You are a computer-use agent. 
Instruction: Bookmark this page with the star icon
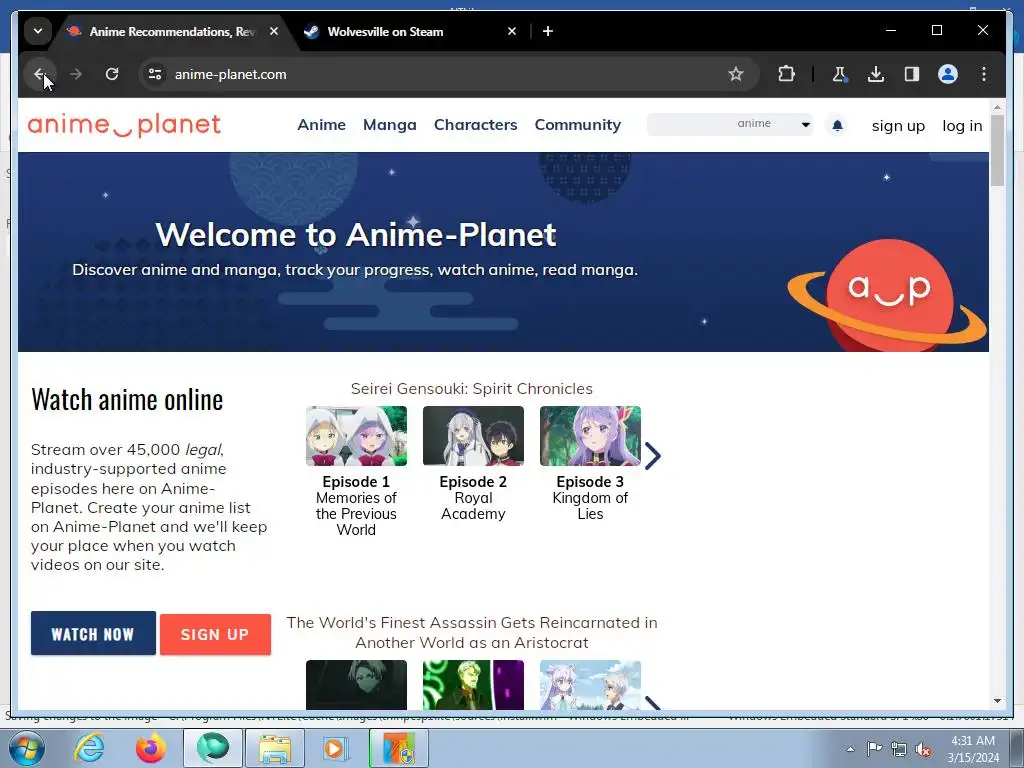pos(735,74)
